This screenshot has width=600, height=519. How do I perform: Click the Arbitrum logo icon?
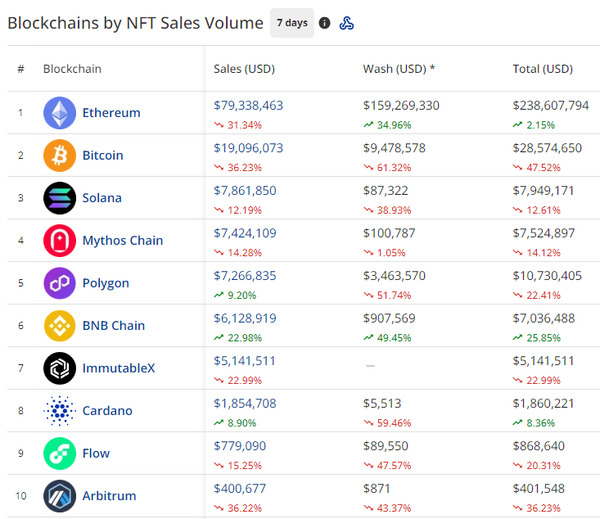click(60, 495)
